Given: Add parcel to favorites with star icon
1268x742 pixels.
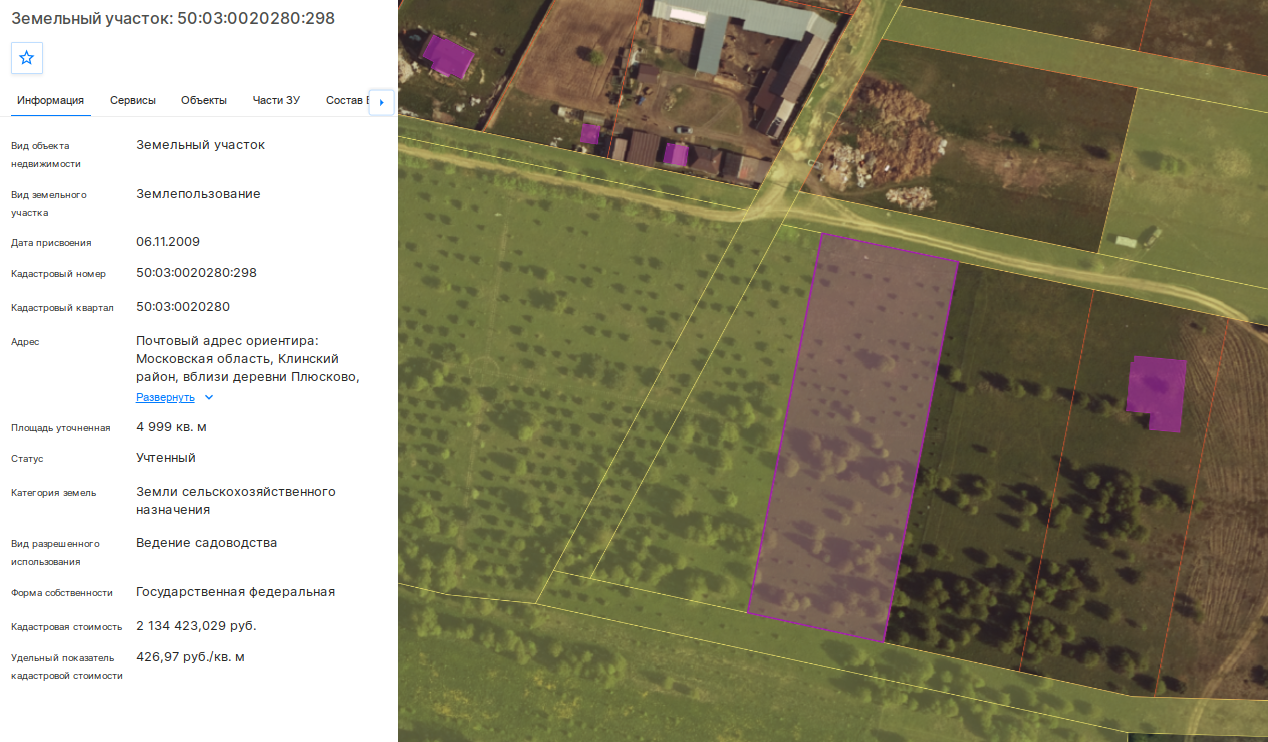Looking at the screenshot, I should [x=27, y=58].
